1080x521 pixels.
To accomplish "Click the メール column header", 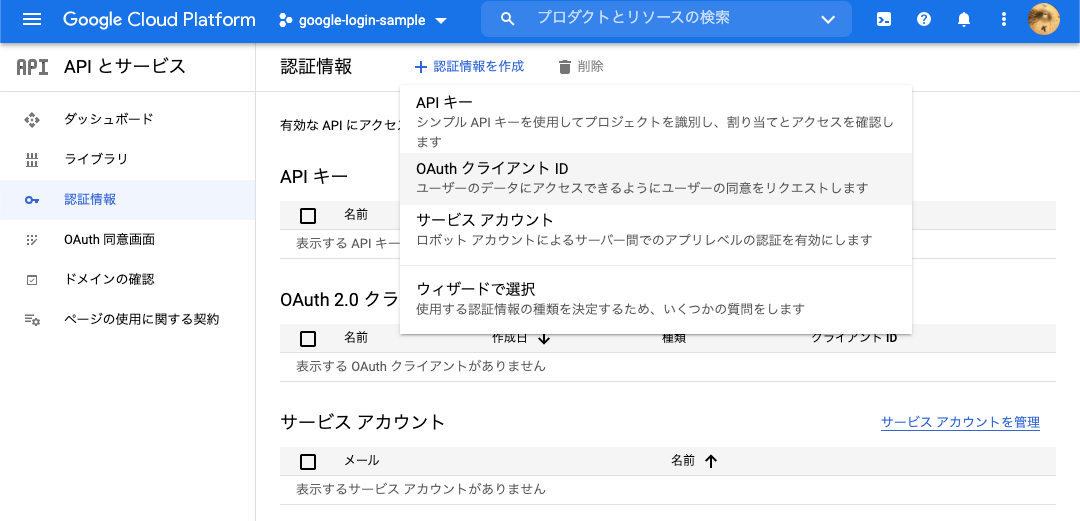I will pyautogui.click(x=362, y=461).
